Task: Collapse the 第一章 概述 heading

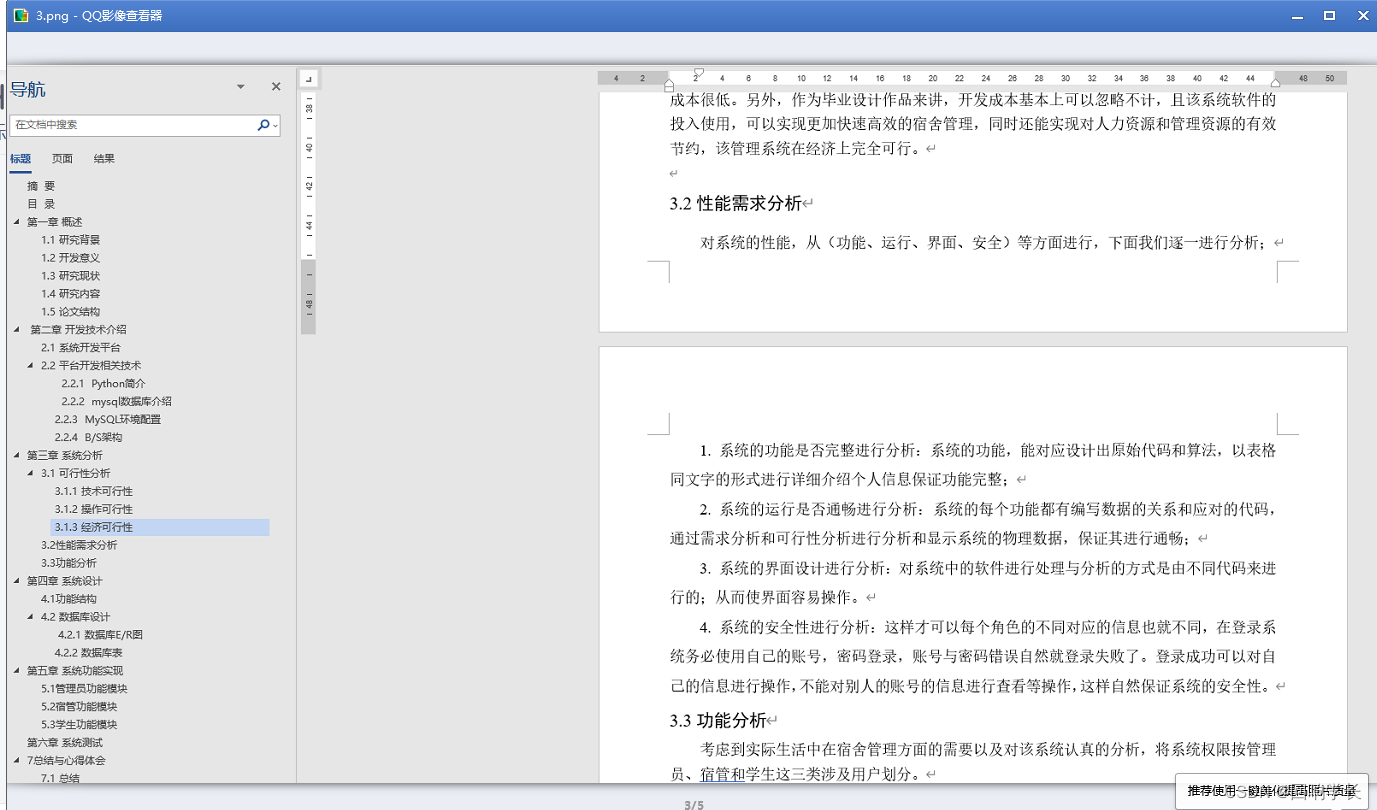Action: (17, 222)
